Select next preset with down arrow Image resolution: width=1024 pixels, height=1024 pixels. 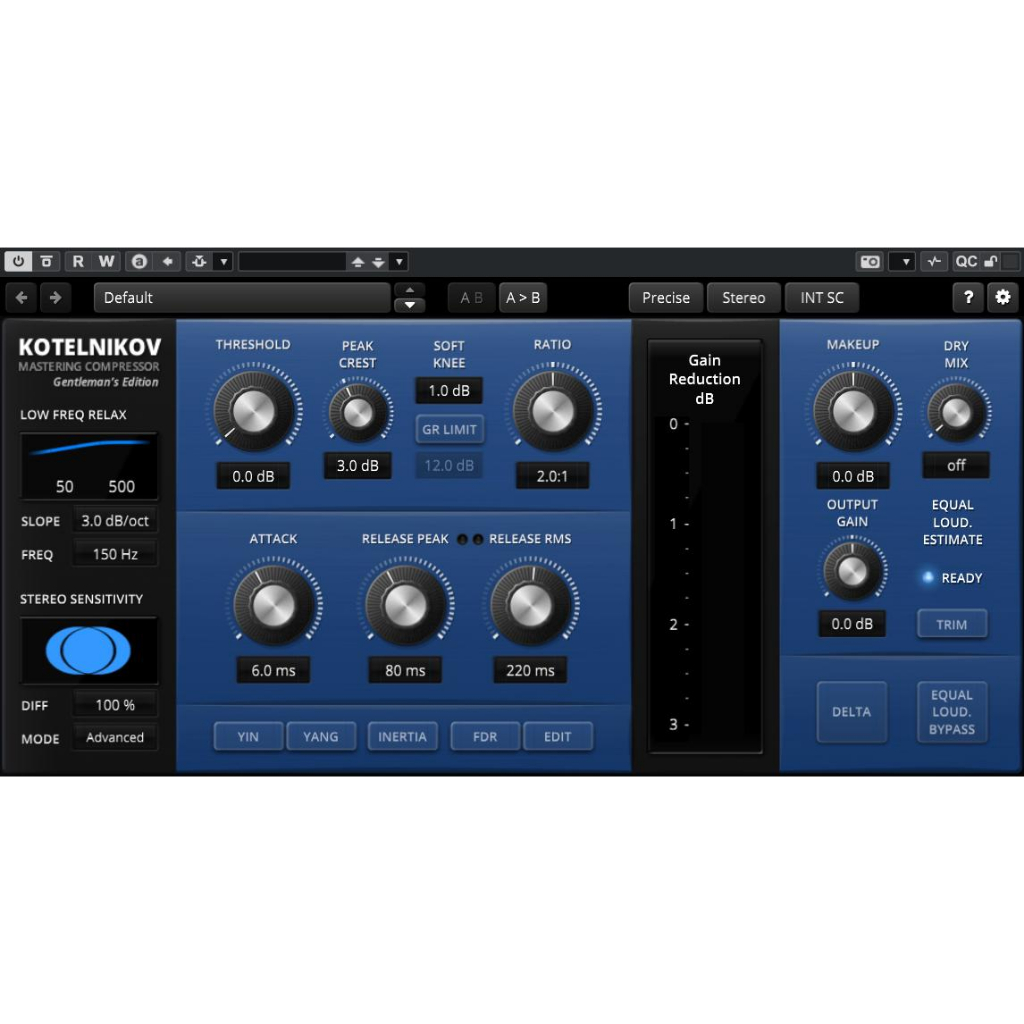409,305
